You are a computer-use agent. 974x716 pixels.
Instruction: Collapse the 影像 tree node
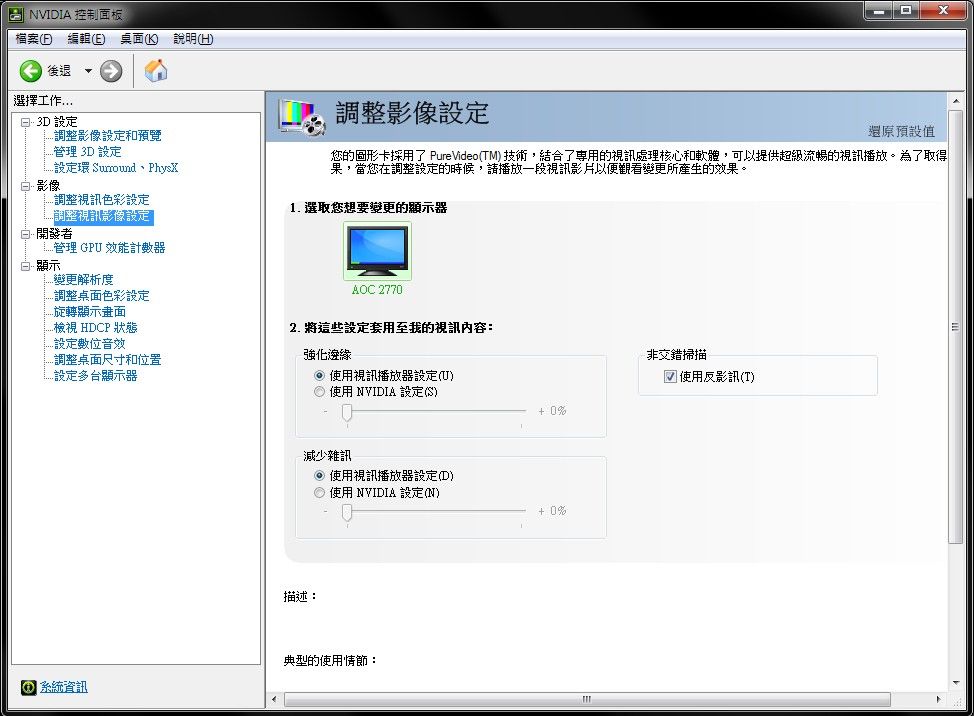[26, 186]
